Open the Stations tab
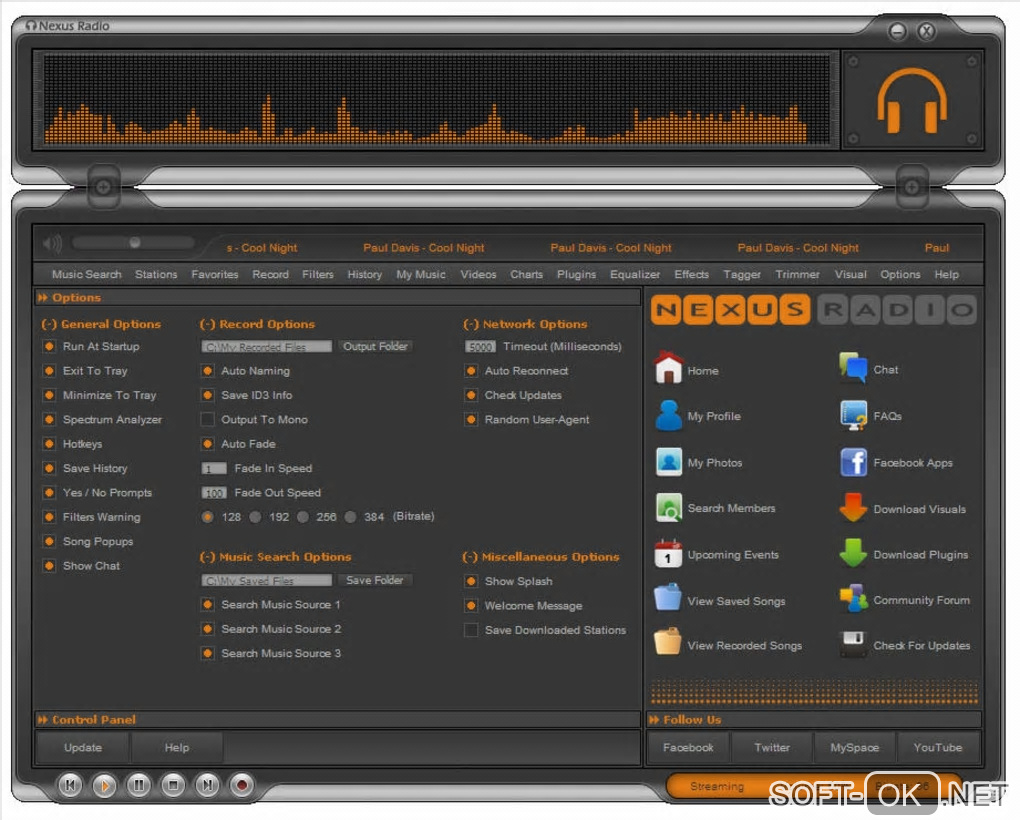Image resolution: width=1020 pixels, height=820 pixels. pyautogui.click(x=156, y=274)
